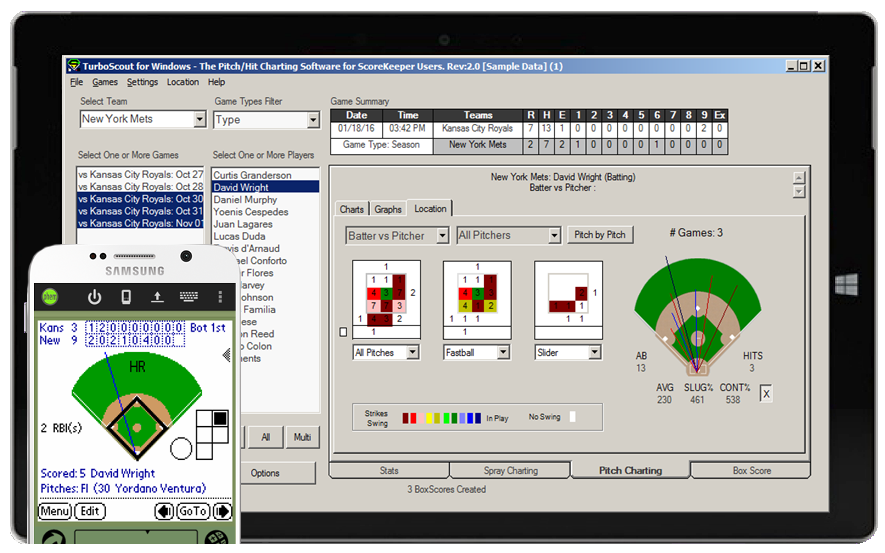The height and width of the screenshot is (553, 885).
Task: Select game vs Kansas City Royals: Oct 28
Action: click(140, 187)
